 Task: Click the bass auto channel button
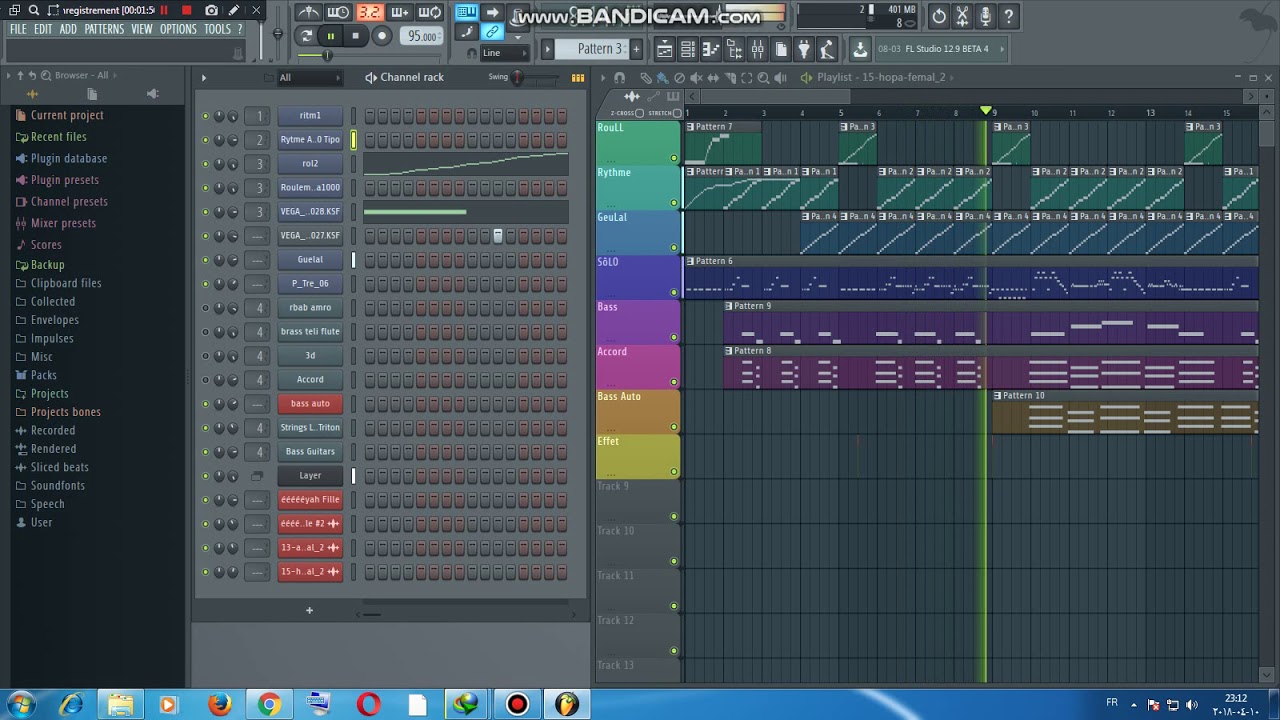pyautogui.click(x=310, y=404)
